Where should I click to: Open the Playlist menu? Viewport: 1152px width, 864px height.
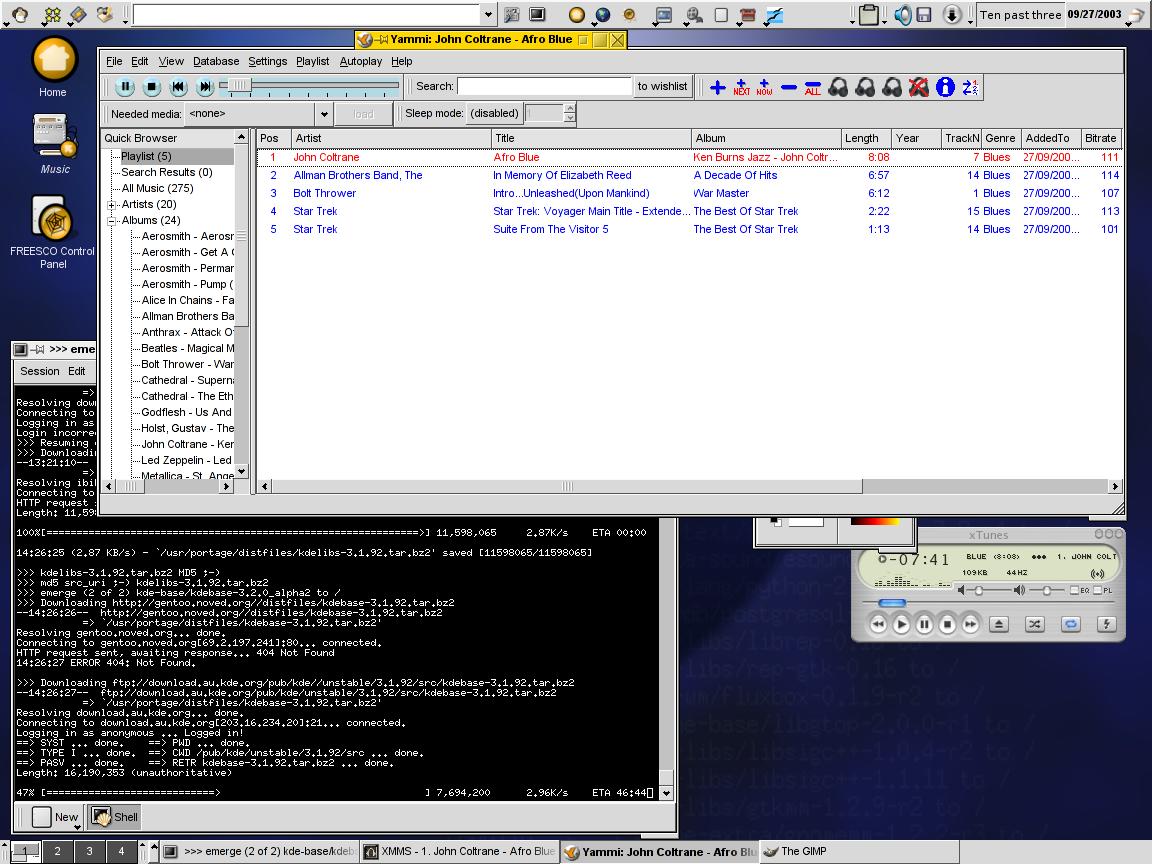coord(312,62)
